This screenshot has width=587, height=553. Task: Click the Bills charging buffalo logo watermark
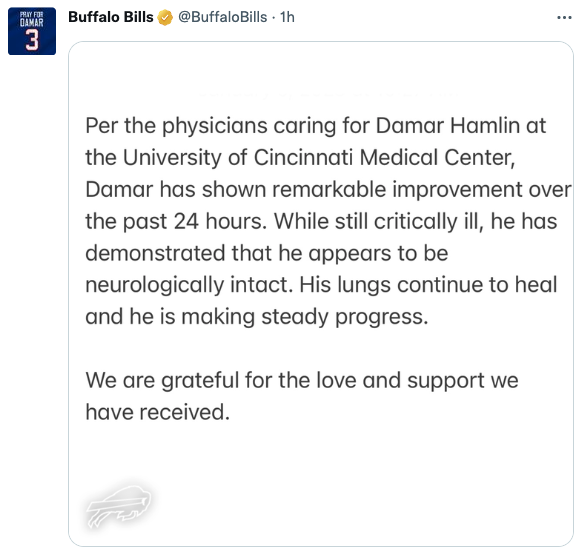pos(119,506)
